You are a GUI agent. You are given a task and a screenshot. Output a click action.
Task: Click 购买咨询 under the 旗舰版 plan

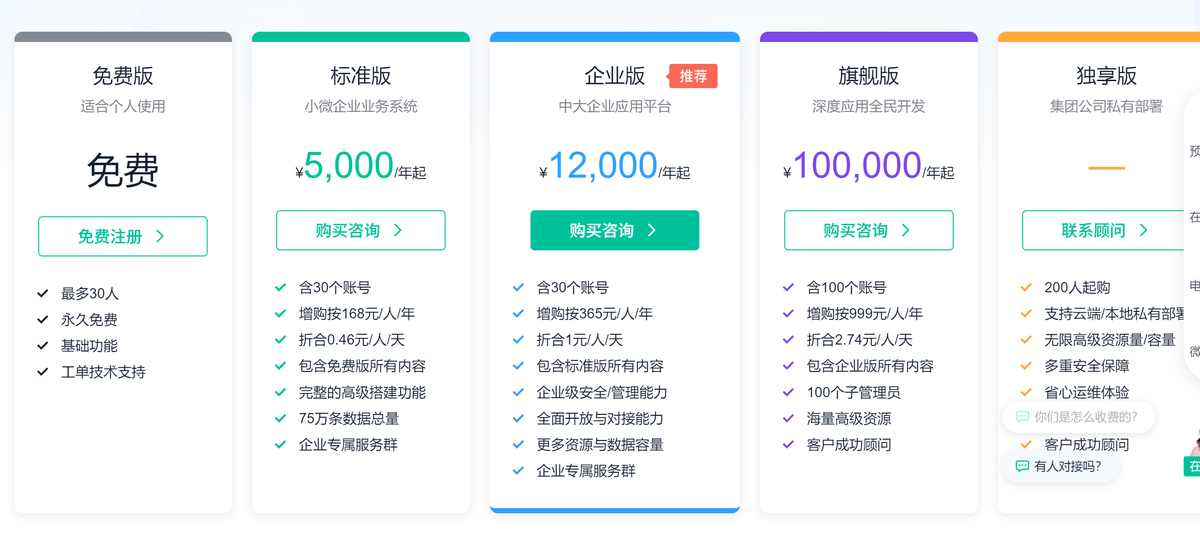[x=868, y=230]
